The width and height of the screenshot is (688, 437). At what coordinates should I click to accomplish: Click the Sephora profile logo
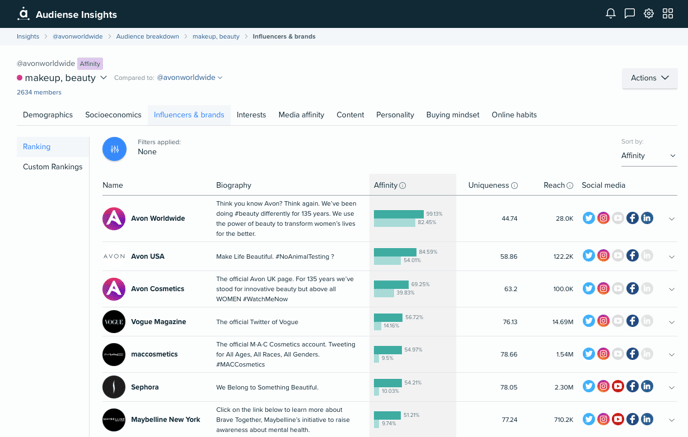click(114, 387)
